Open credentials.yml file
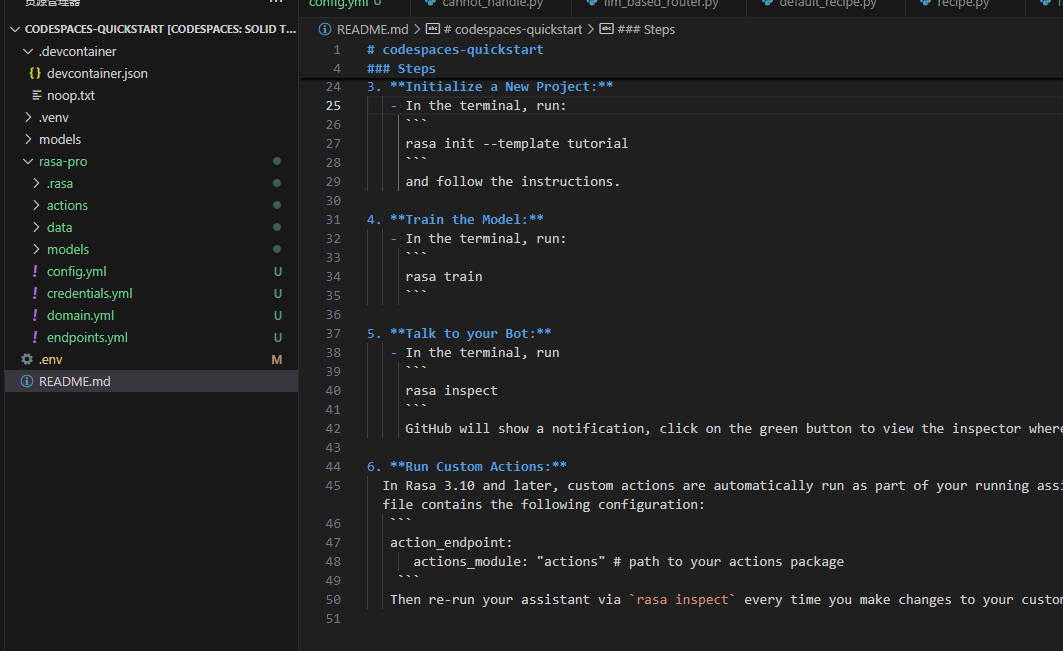The width and height of the screenshot is (1063, 651). pyautogui.click(x=89, y=293)
